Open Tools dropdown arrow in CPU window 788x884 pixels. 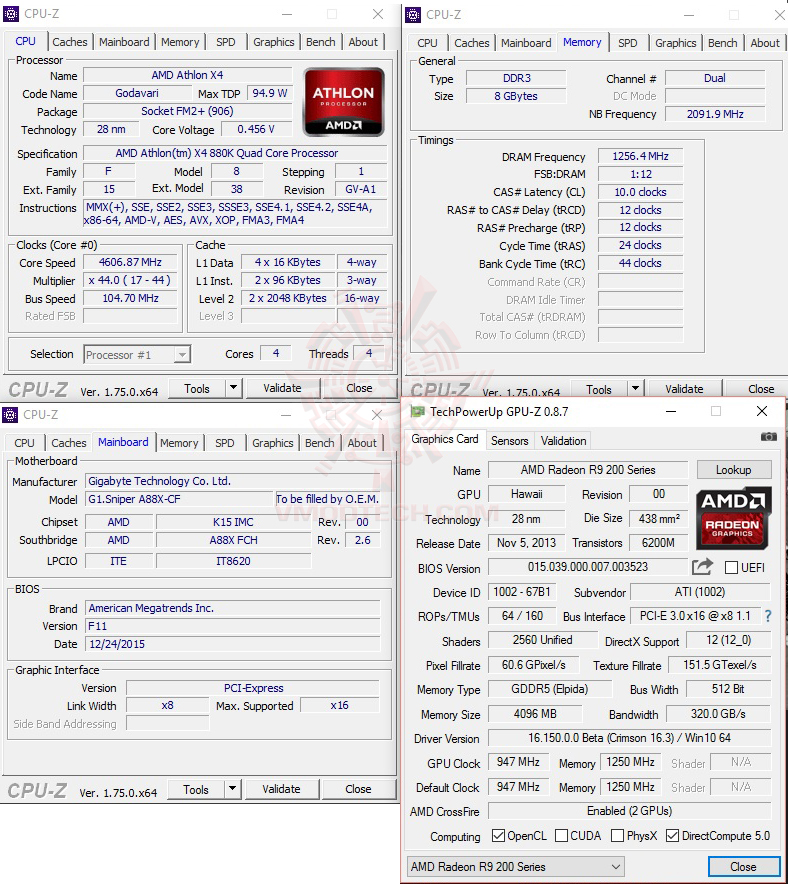click(x=233, y=388)
